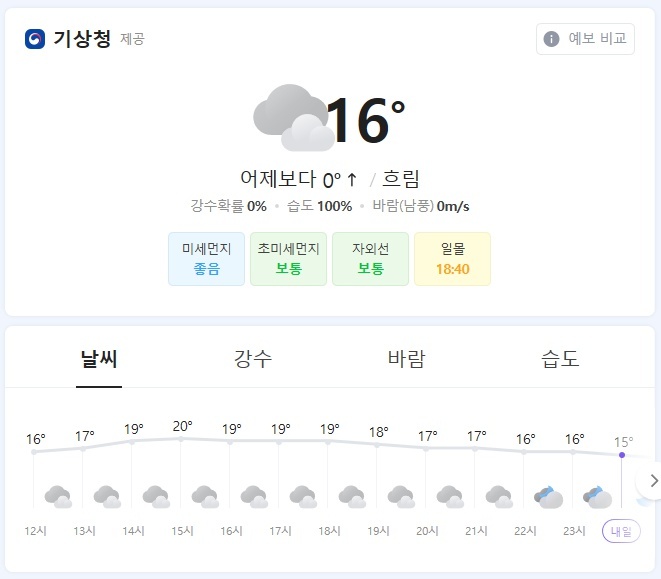Switch to the 강수 tab

point(253,359)
